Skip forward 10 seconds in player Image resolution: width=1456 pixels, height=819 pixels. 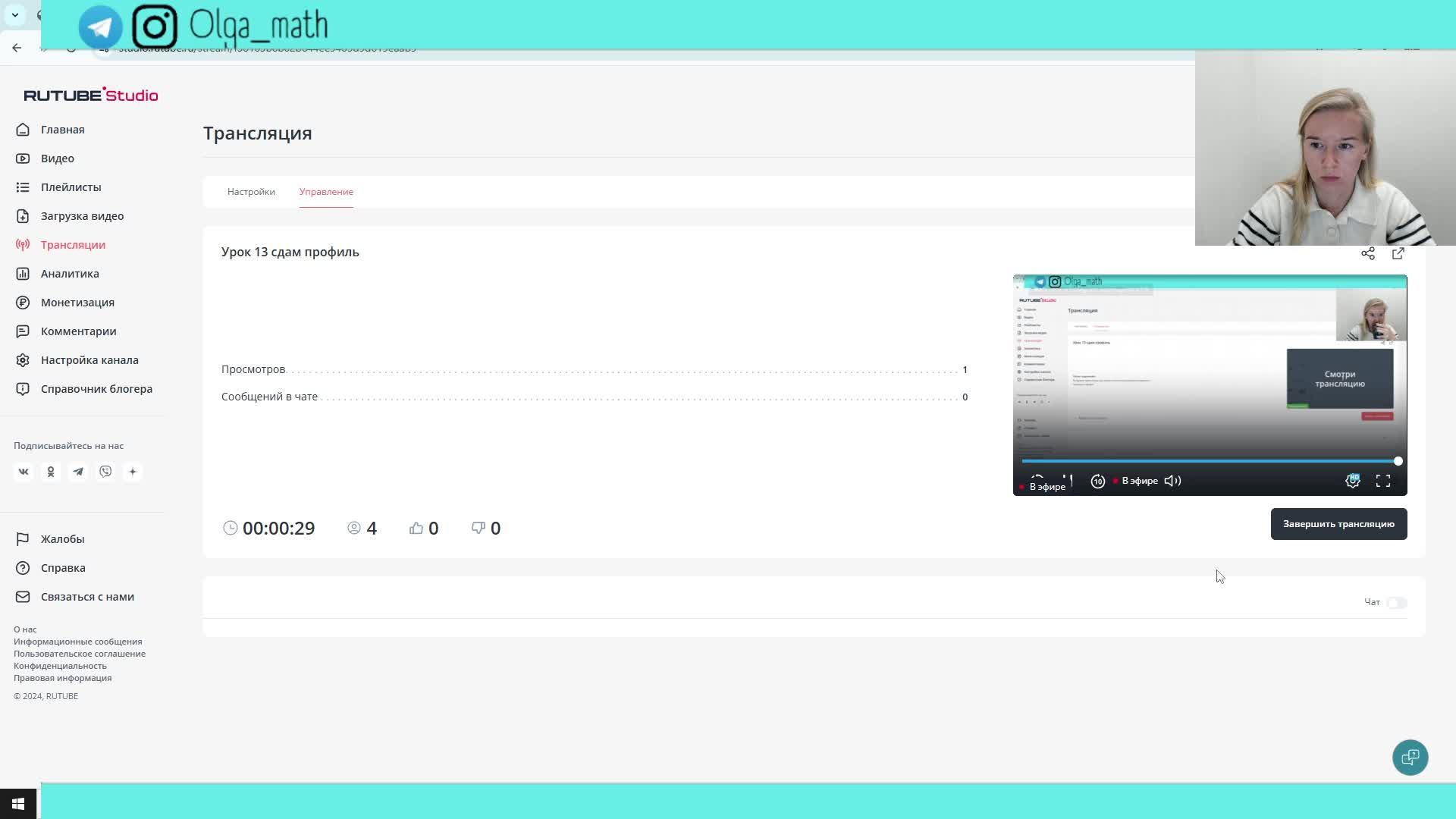coord(1097,481)
